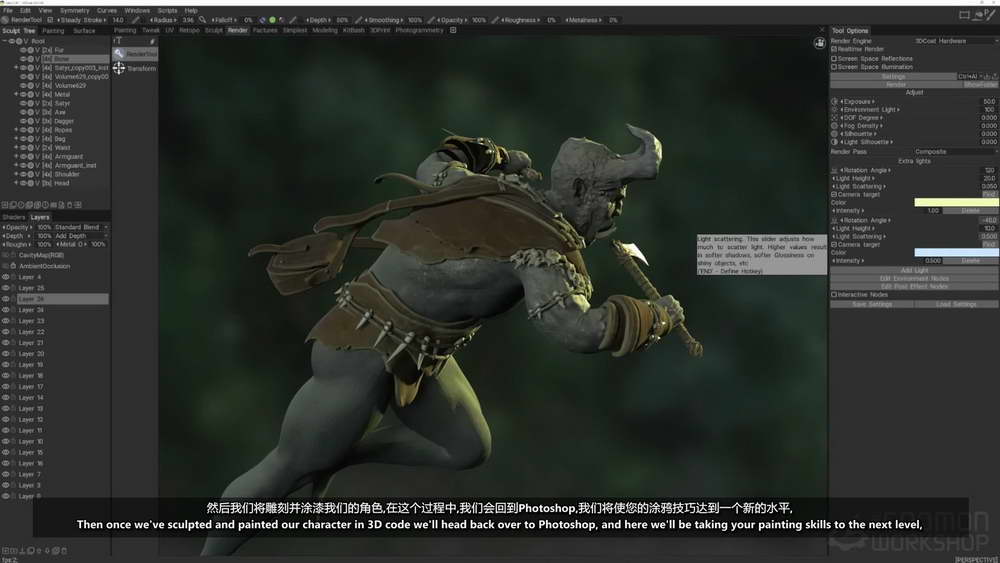Open the Render Engine dropdown
The height and width of the screenshot is (563, 1000).
pos(956,41)
